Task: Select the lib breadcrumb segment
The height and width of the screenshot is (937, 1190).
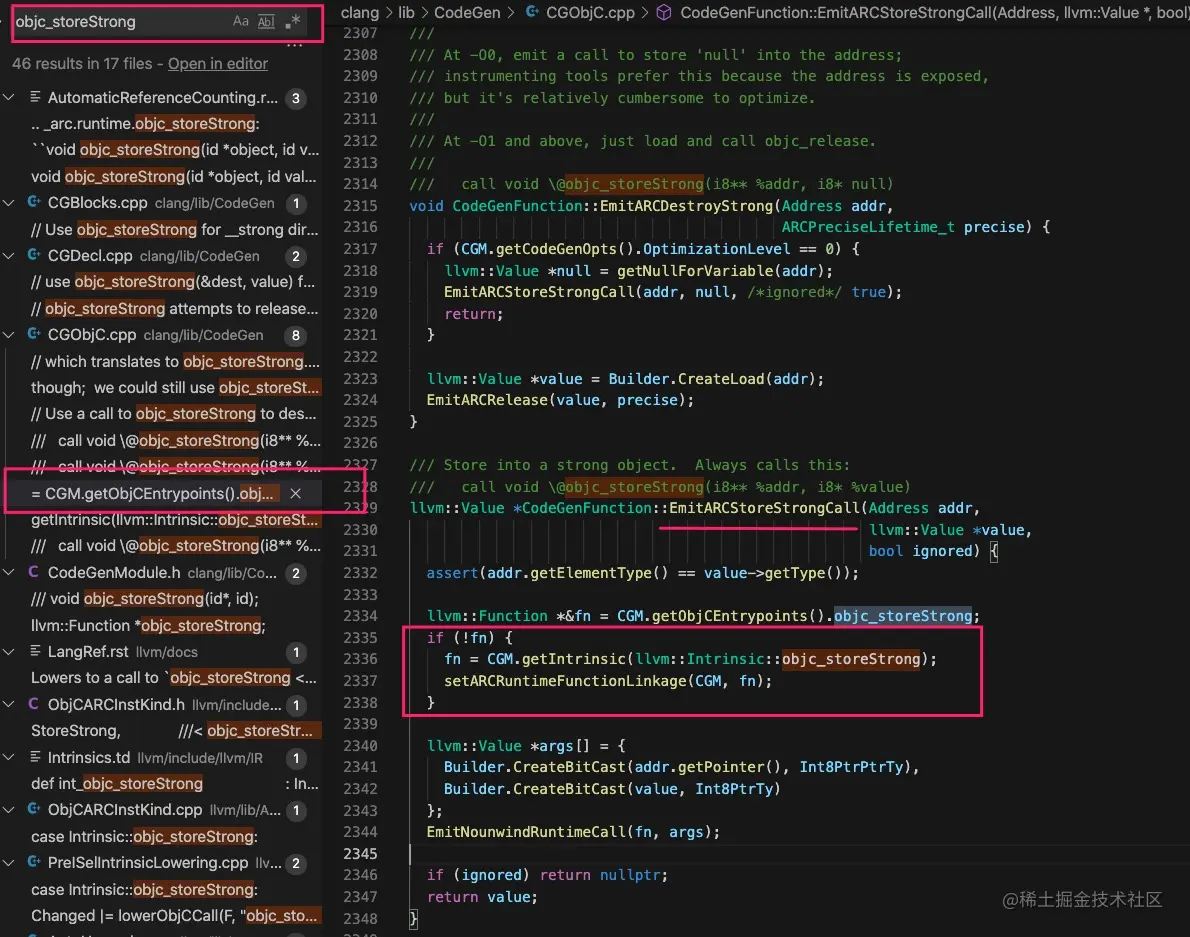Action: click(x=407, y=12)
